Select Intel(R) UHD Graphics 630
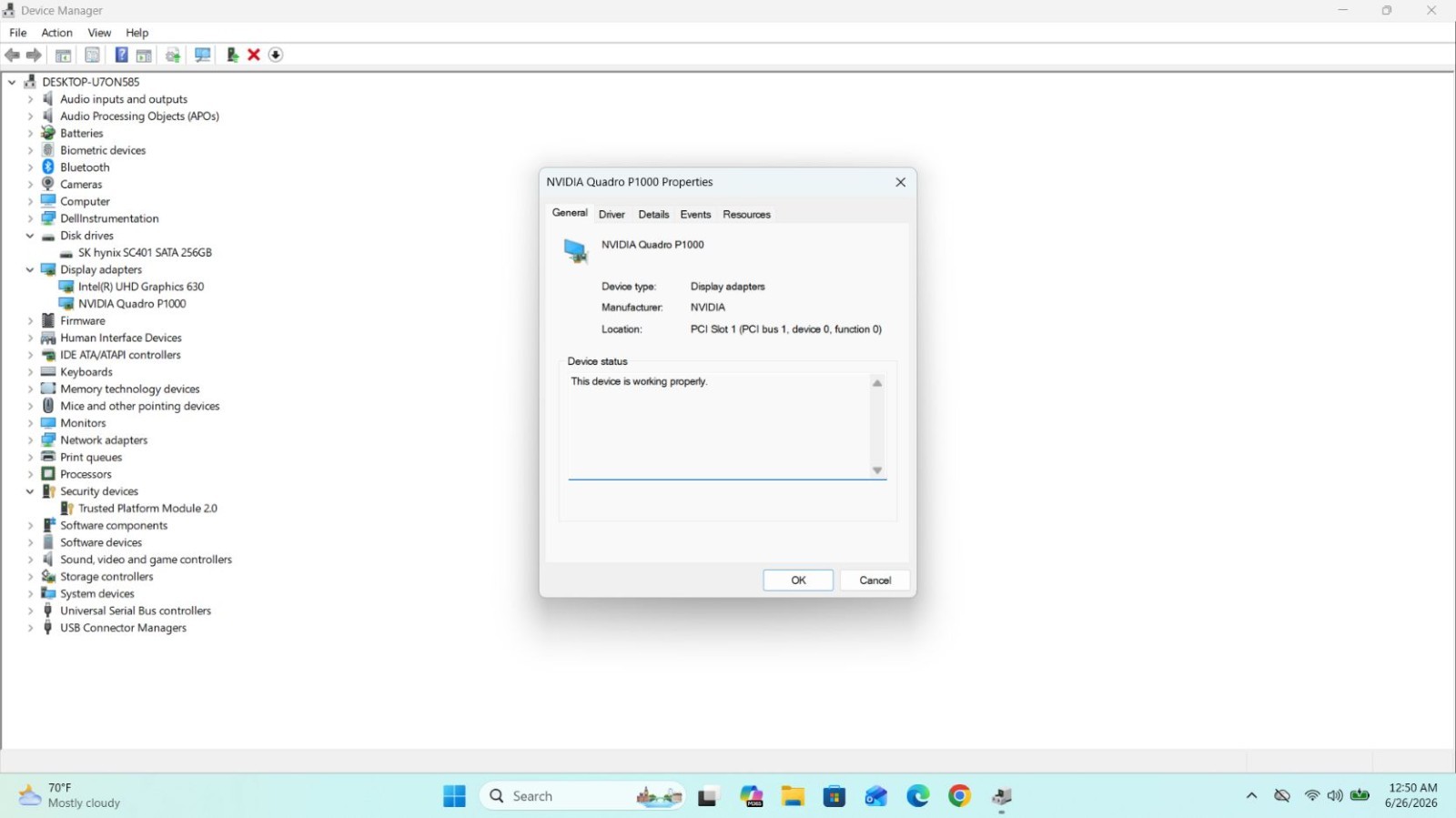 tap(141, 287)
